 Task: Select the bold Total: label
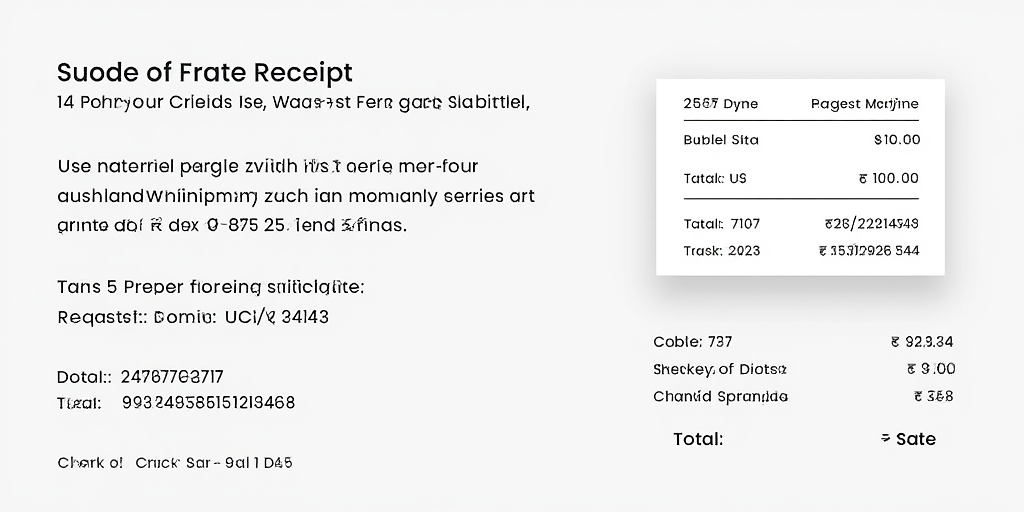point(698,439)
